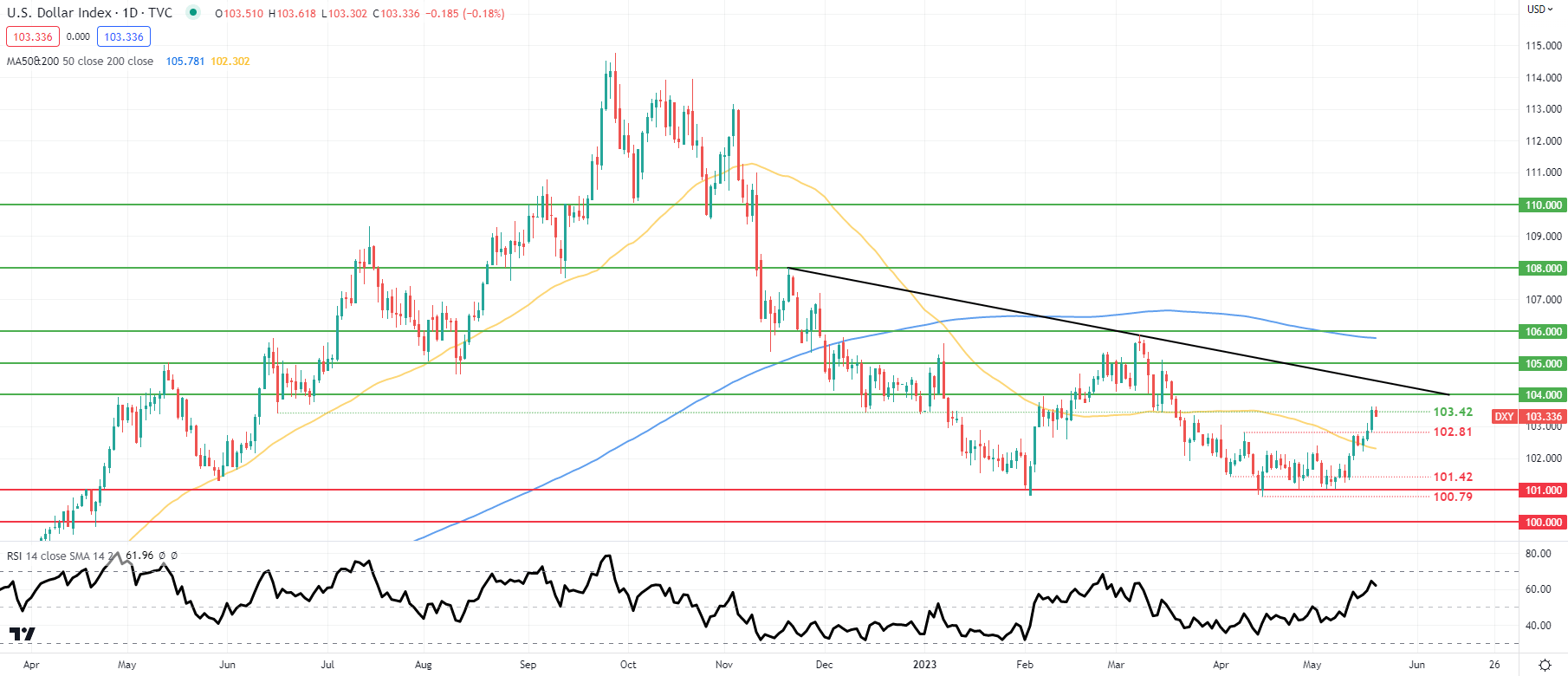
Task: Click the 0.000 spread value
Action: 78,36
